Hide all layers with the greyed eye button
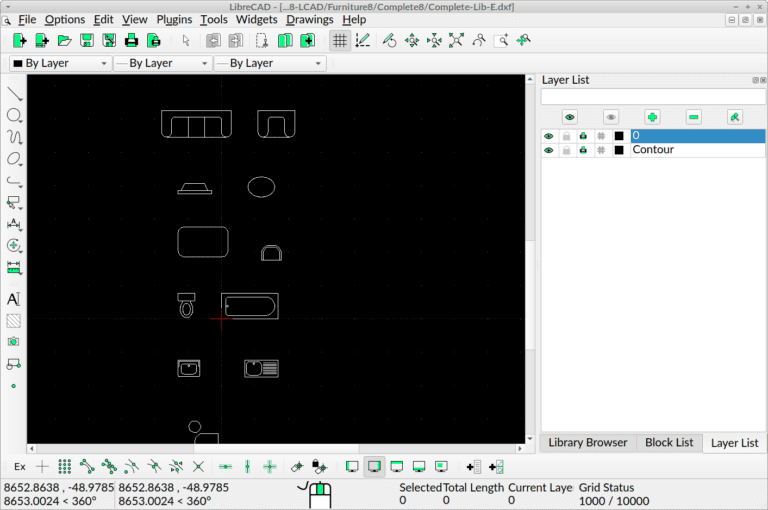The image size is (768, 510). (611, 117)
